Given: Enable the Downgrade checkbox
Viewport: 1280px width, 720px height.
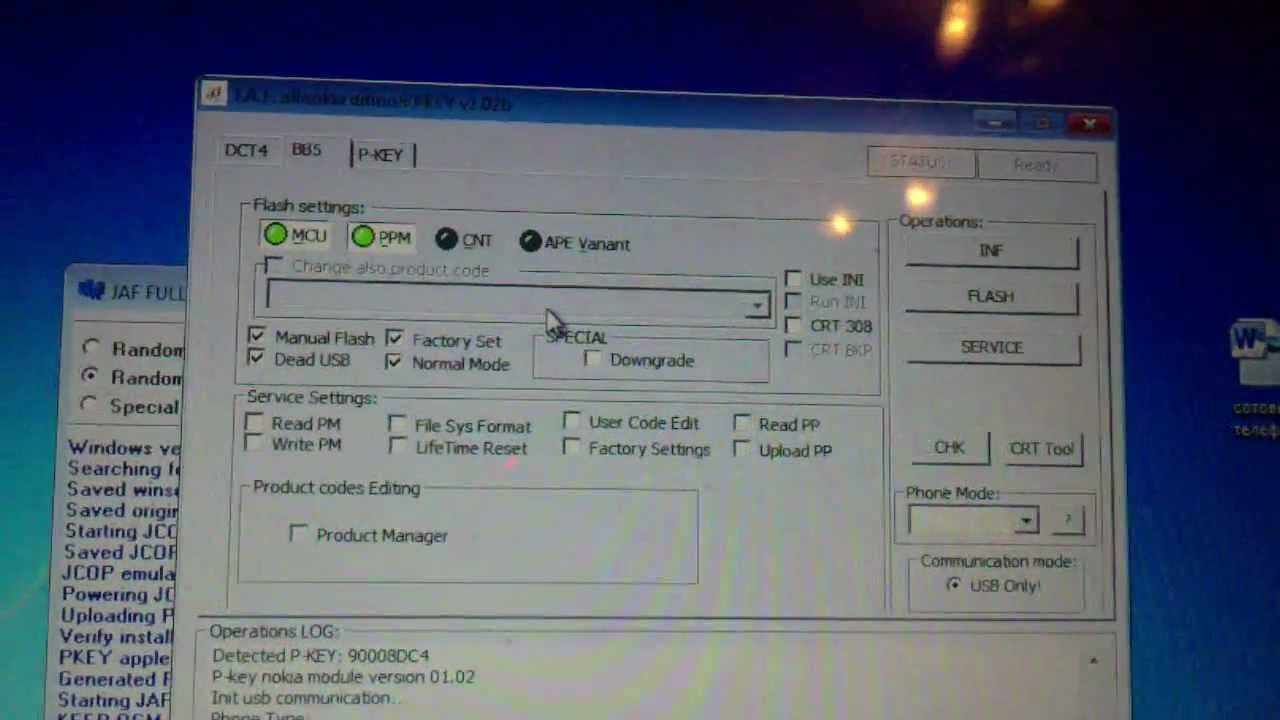Looking at the screenshot, I should point(593,358).
